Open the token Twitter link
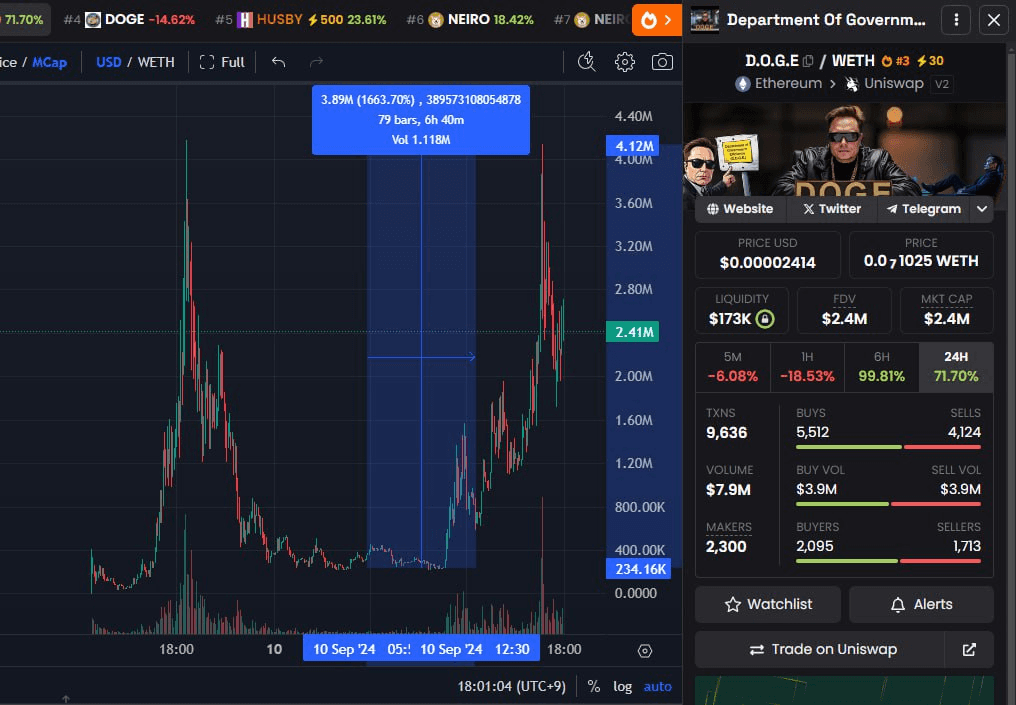Image resolution: width=1016 pixels, height=705 pixels. (x=832, y=209)
